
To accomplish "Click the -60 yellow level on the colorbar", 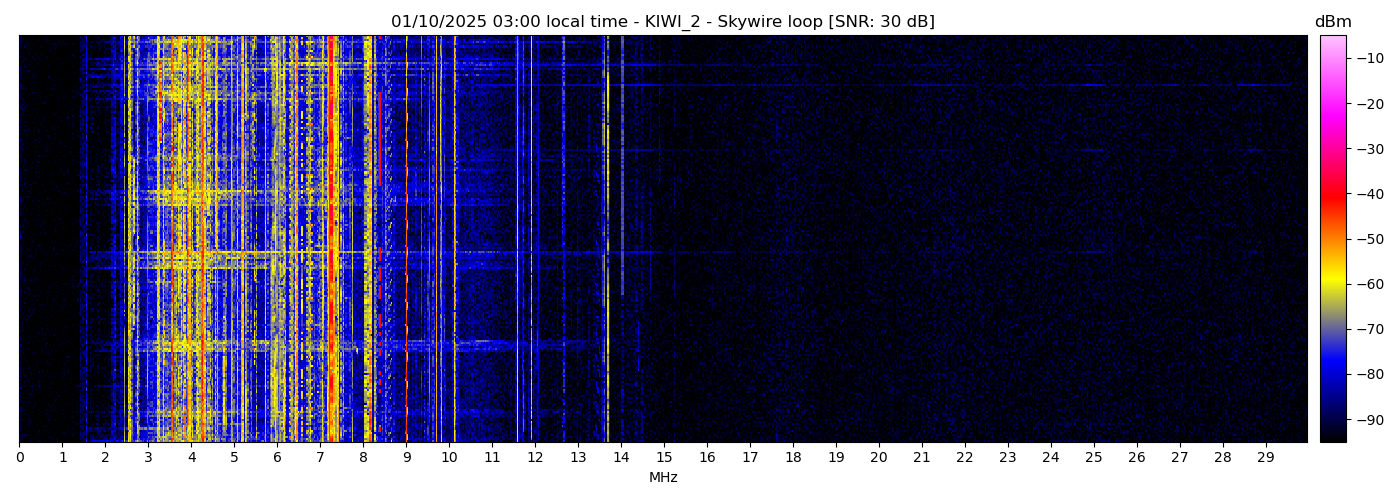I will click(x=1333, y=284).
